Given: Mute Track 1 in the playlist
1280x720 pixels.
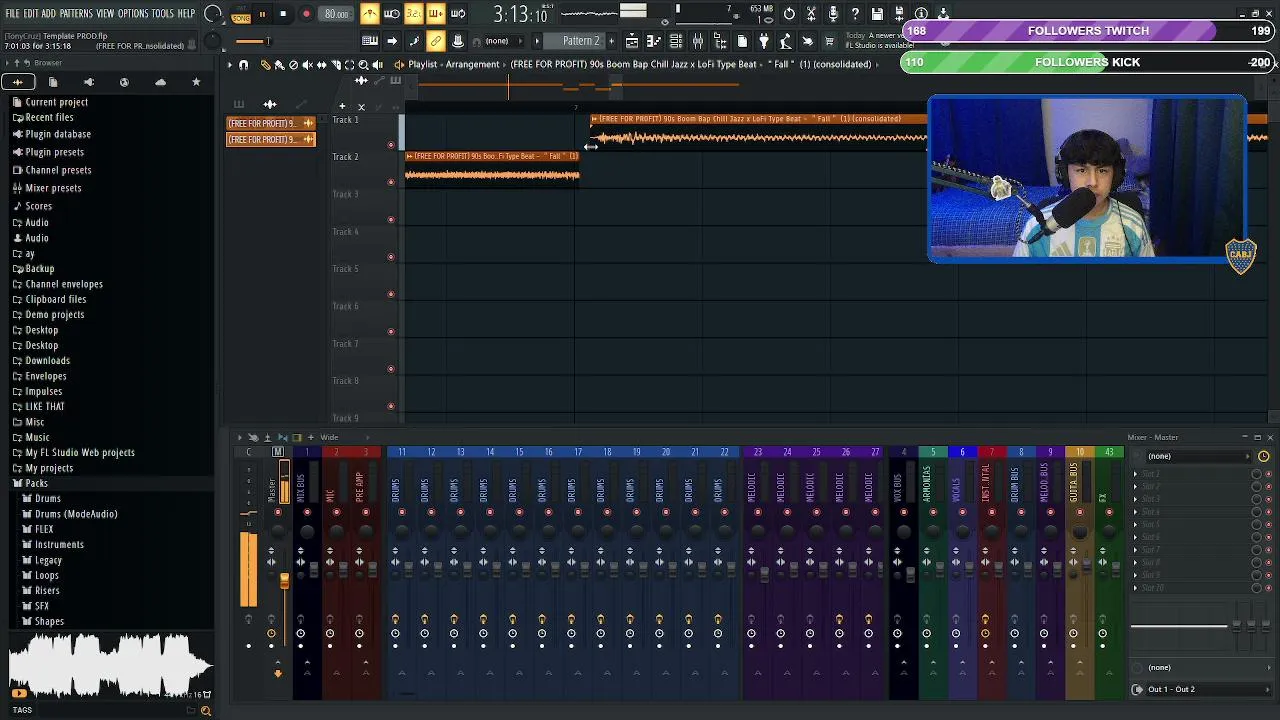Looking at the screenshot, I should 391,144.
